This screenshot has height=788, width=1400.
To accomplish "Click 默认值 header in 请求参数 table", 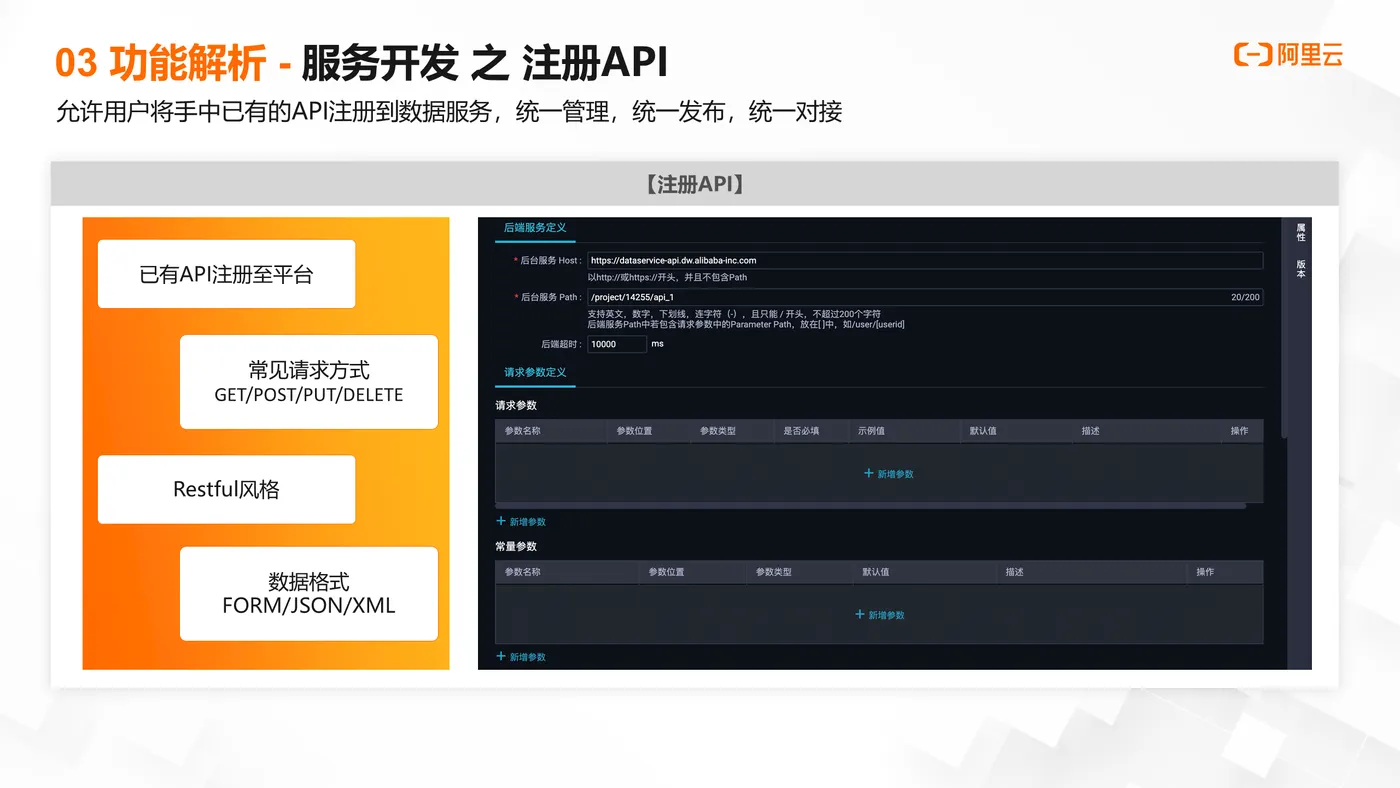I will tap(983, 431).
